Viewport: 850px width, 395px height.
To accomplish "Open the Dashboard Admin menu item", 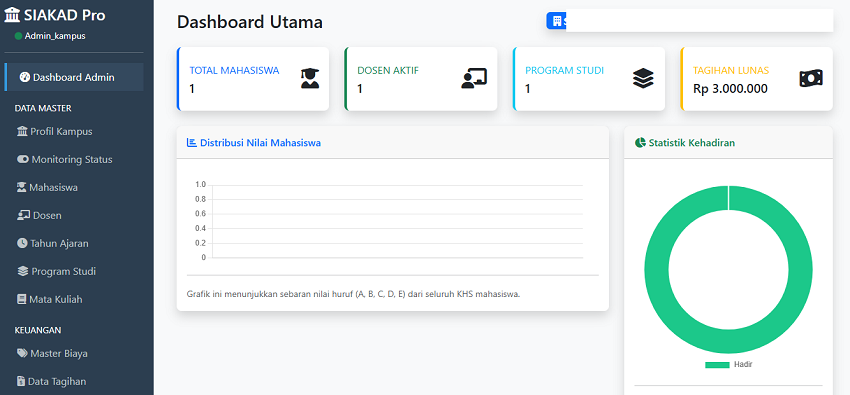I will point(74,77).
